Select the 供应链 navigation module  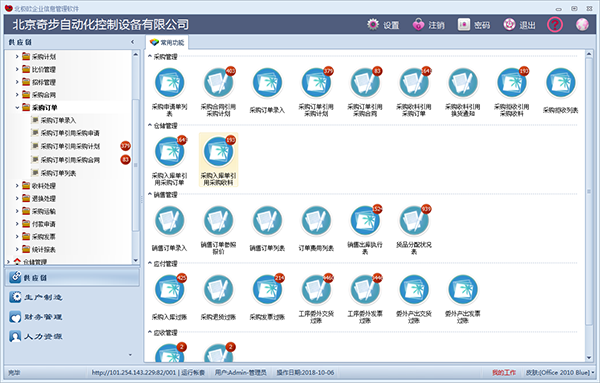coord(72,277)
